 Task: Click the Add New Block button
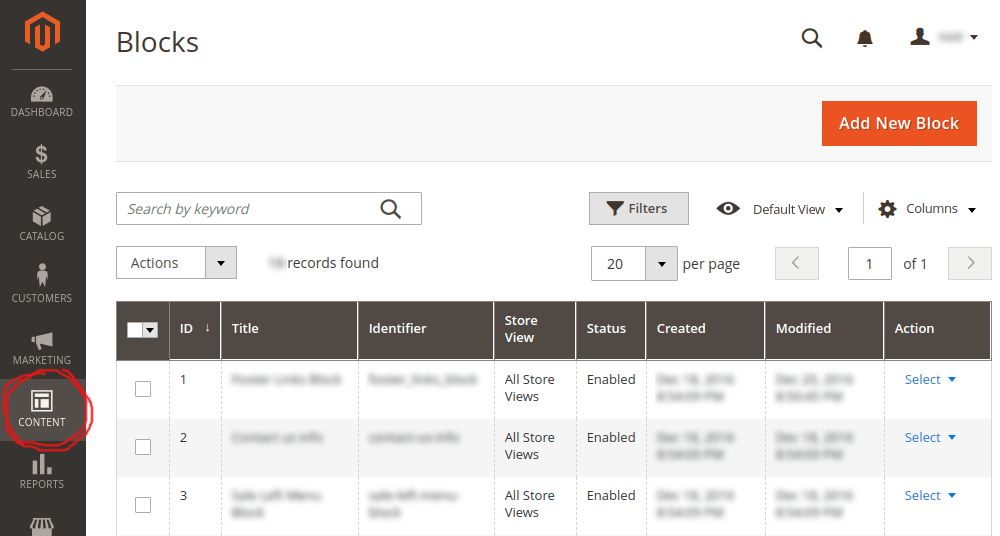pyautogui.click(x=899, y=123)
